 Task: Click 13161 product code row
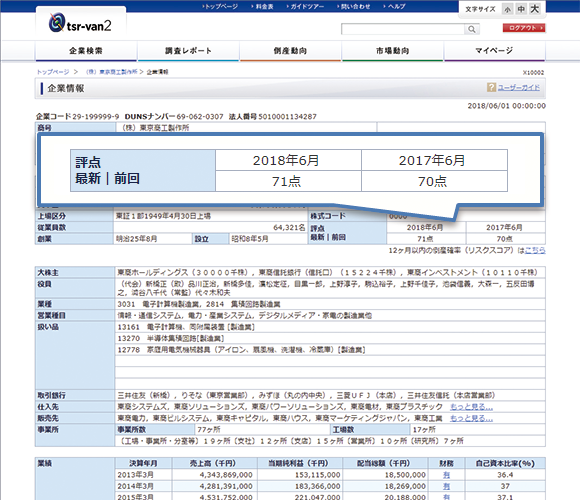point(330,327)
